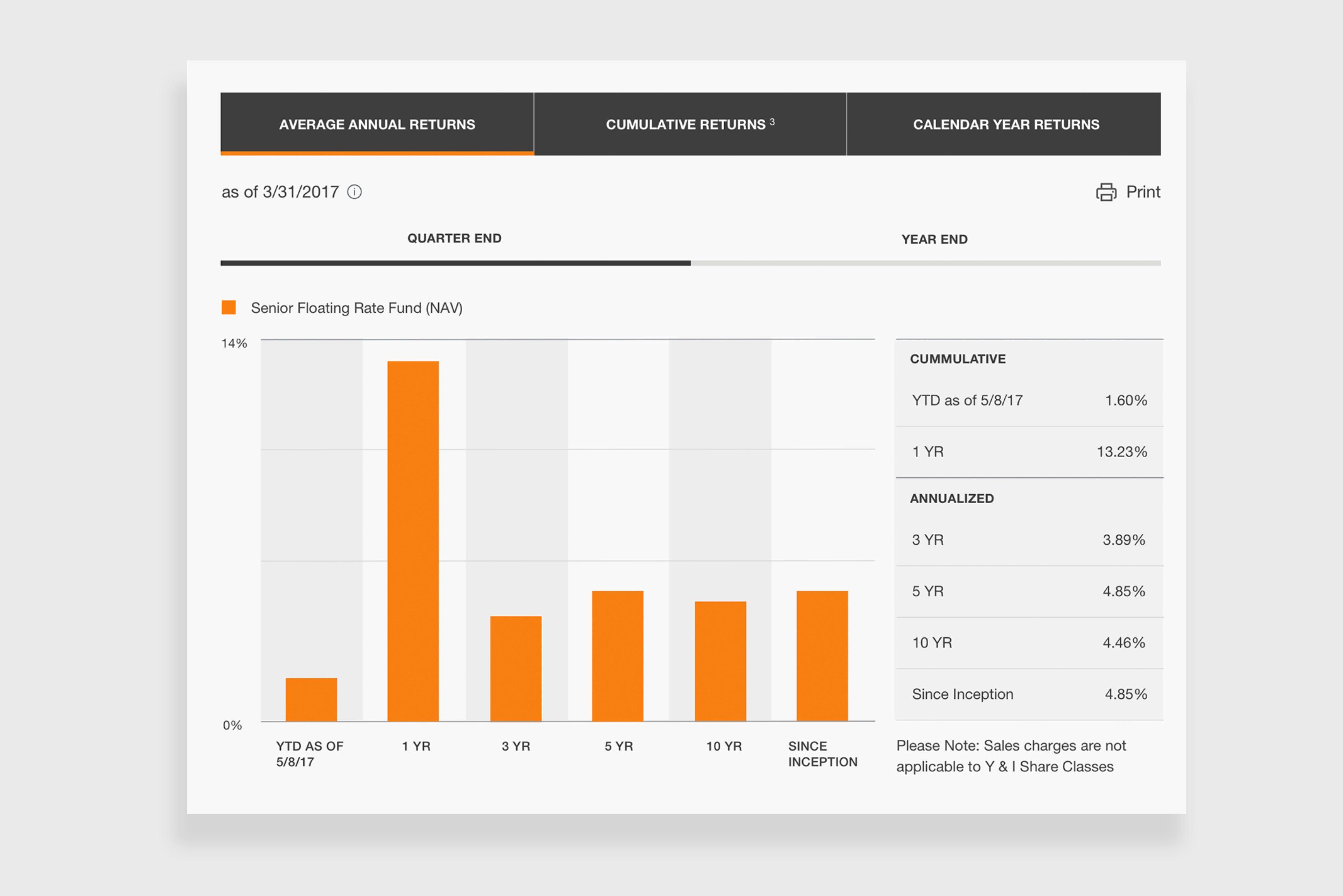Image resolution: width=1343 pixels, height=896 pixels.
Task: Open the Average Annual Returns tab
Action: point(377,124)
